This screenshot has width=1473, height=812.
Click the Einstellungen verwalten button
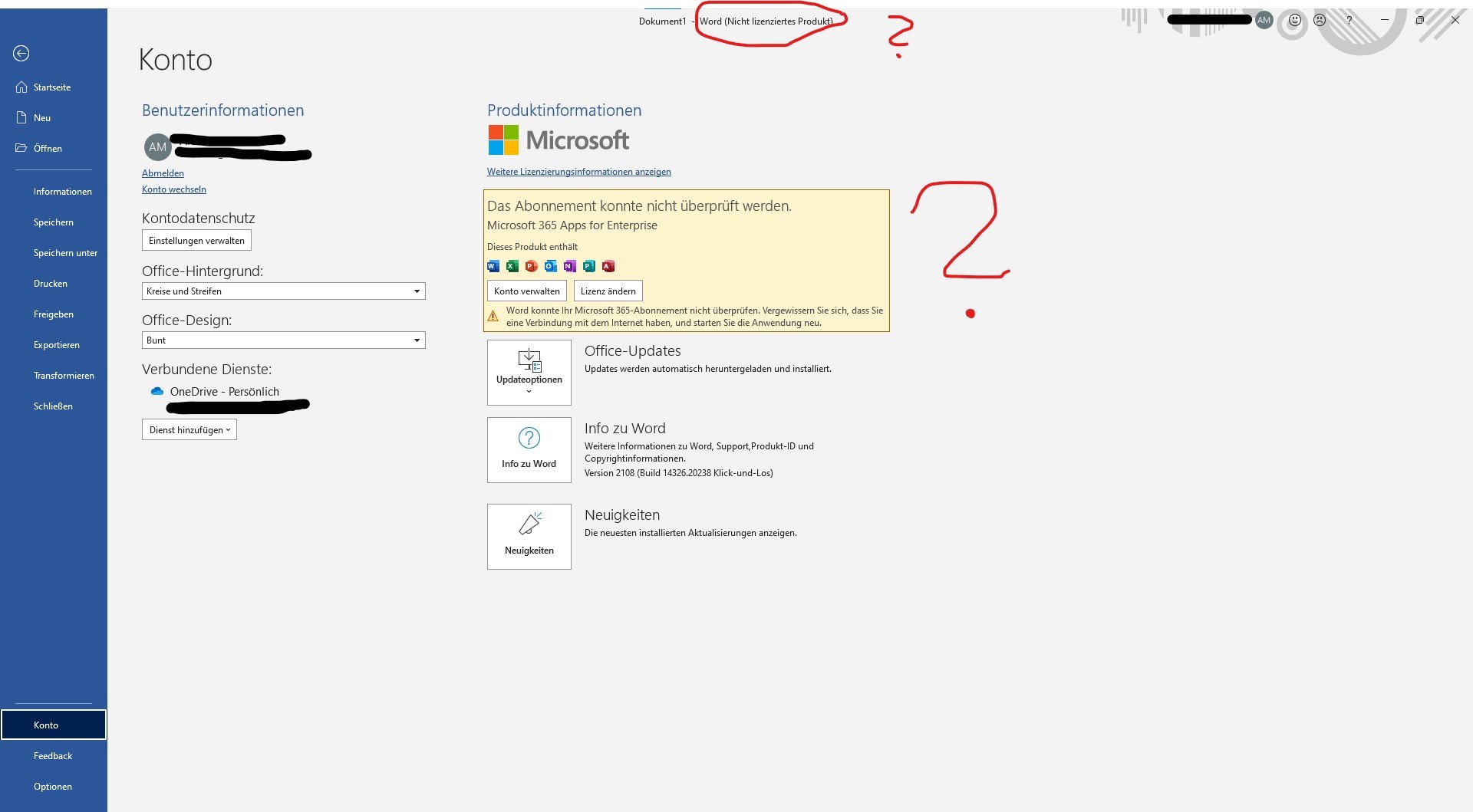[196, 241]
